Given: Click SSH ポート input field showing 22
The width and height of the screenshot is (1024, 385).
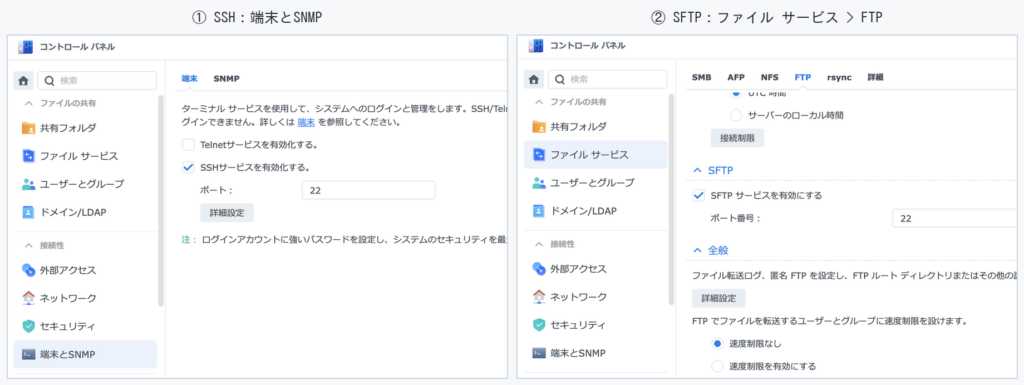Looking at the screenshot, I should (368, 191).
